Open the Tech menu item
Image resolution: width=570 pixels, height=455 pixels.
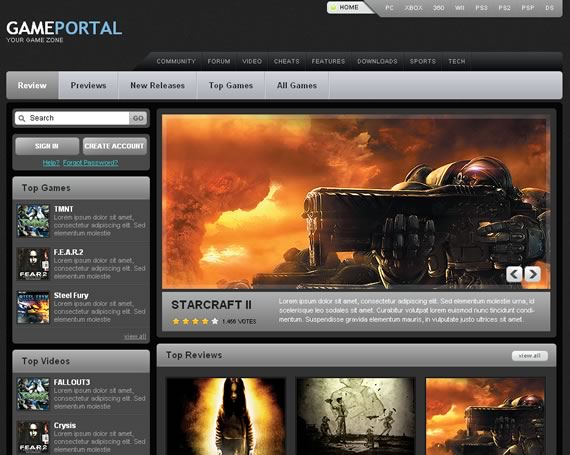click(457, 61)
